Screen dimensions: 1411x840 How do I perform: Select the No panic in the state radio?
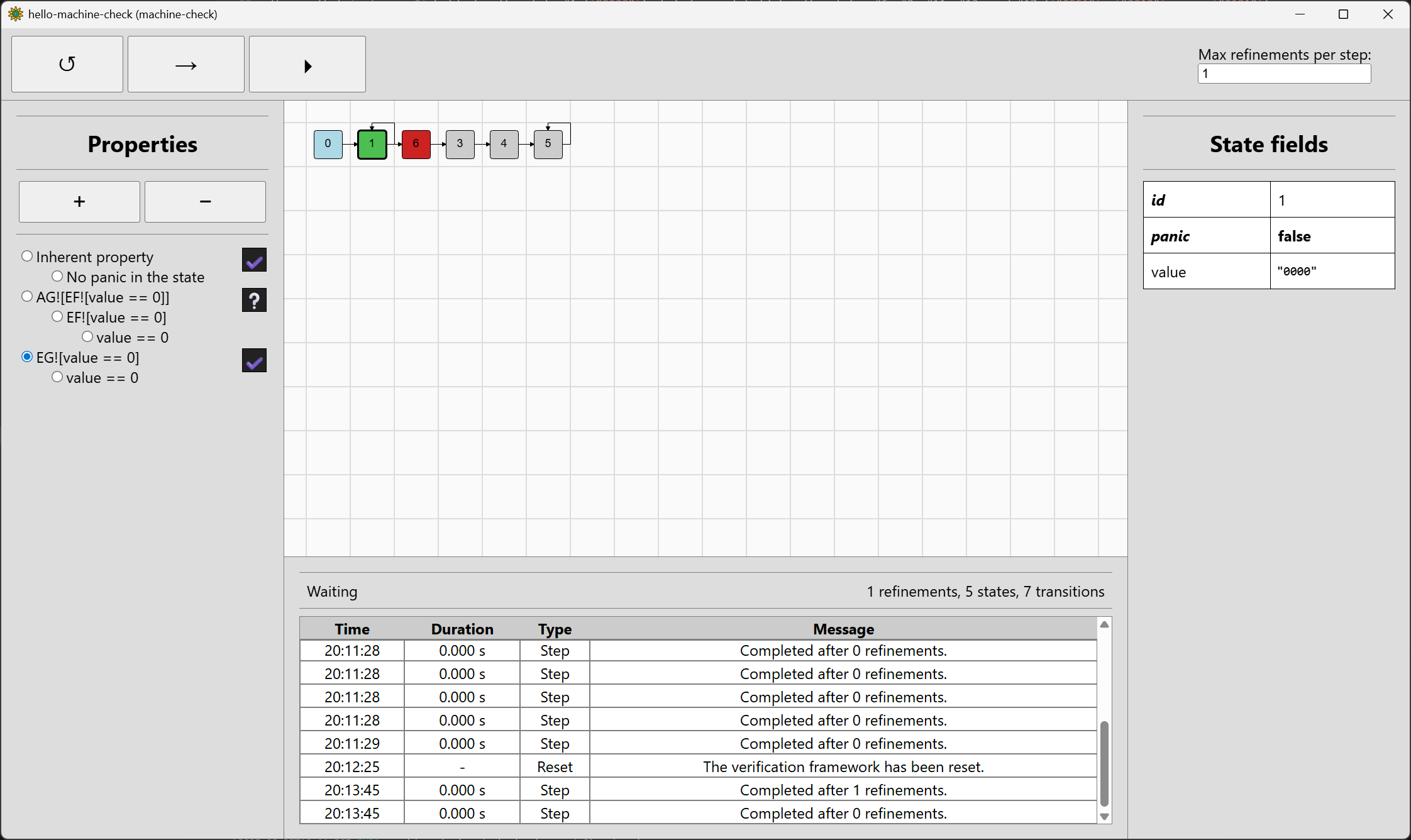point(57,277)
